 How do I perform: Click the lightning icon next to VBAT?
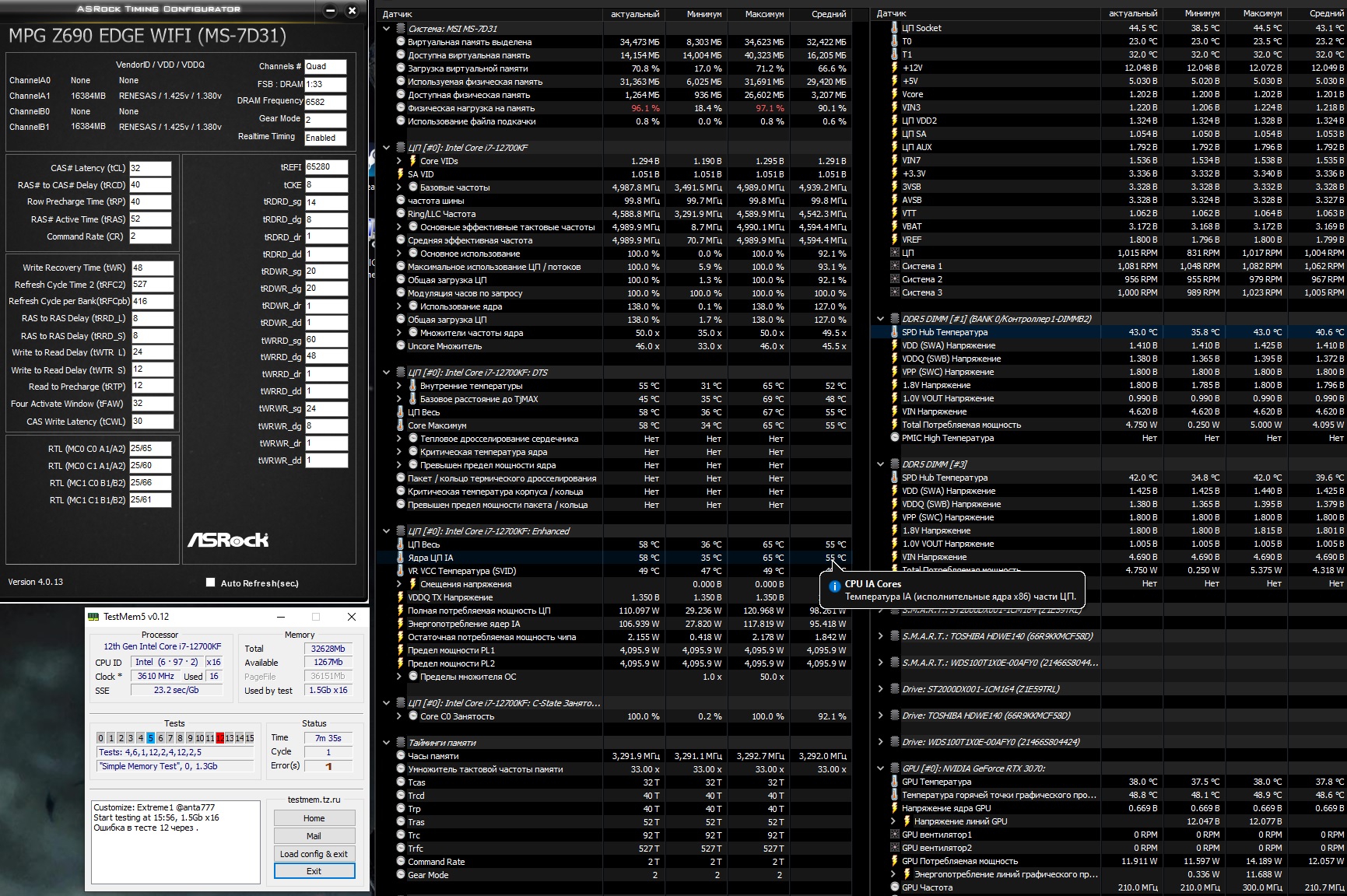(895, 226)
